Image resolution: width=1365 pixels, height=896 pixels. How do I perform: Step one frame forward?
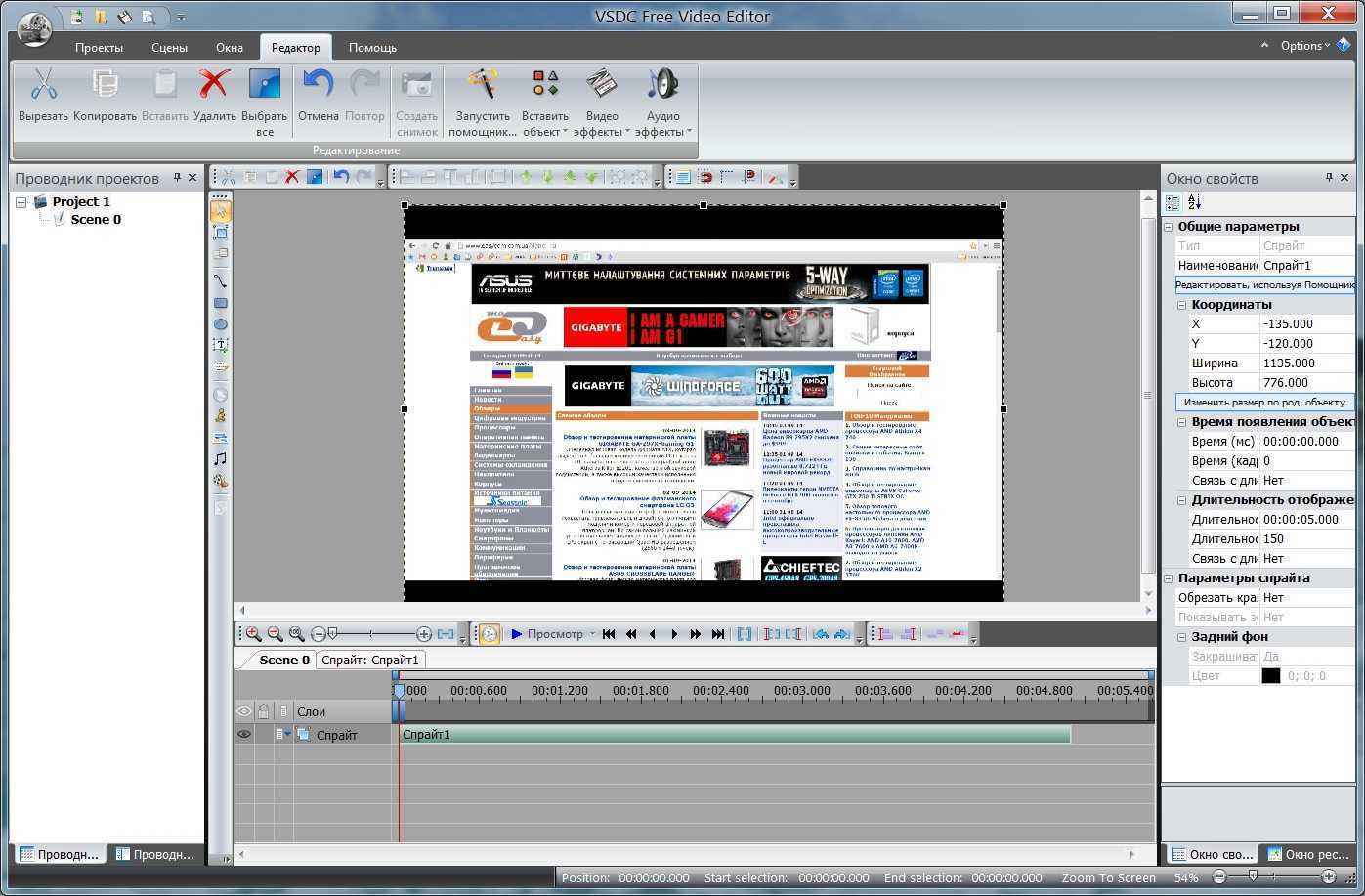[674, 634]
